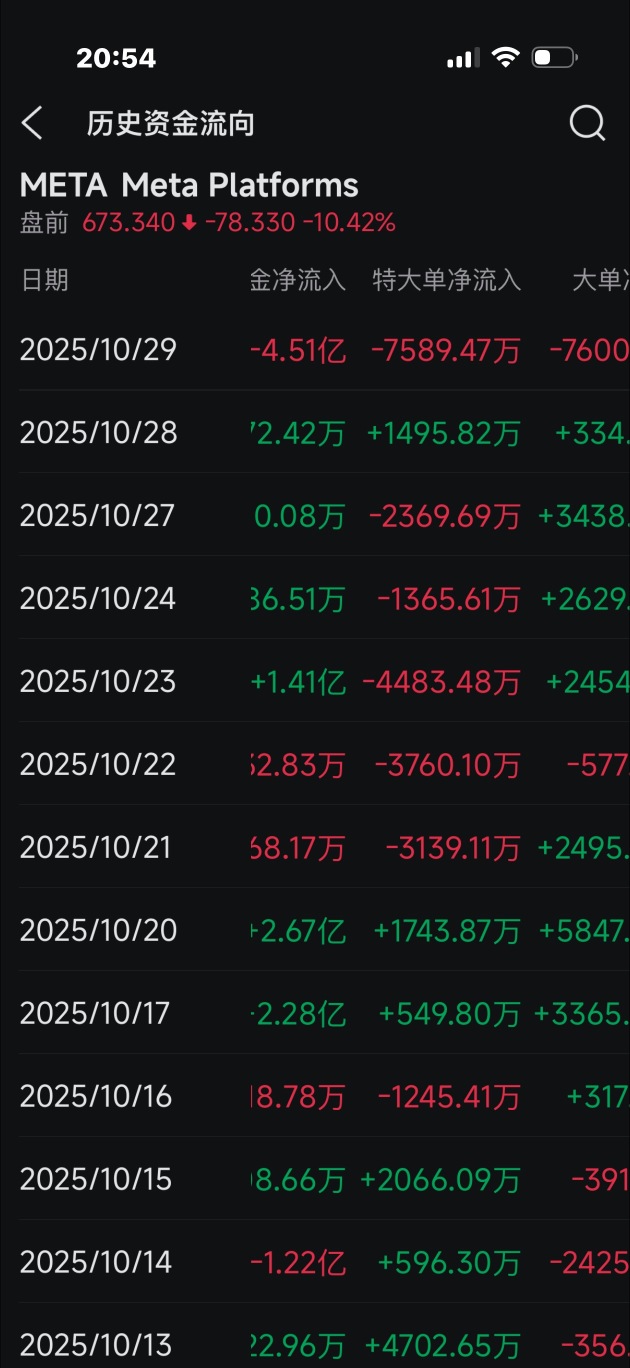Tap the +1743.87万 value

[447, 931]
